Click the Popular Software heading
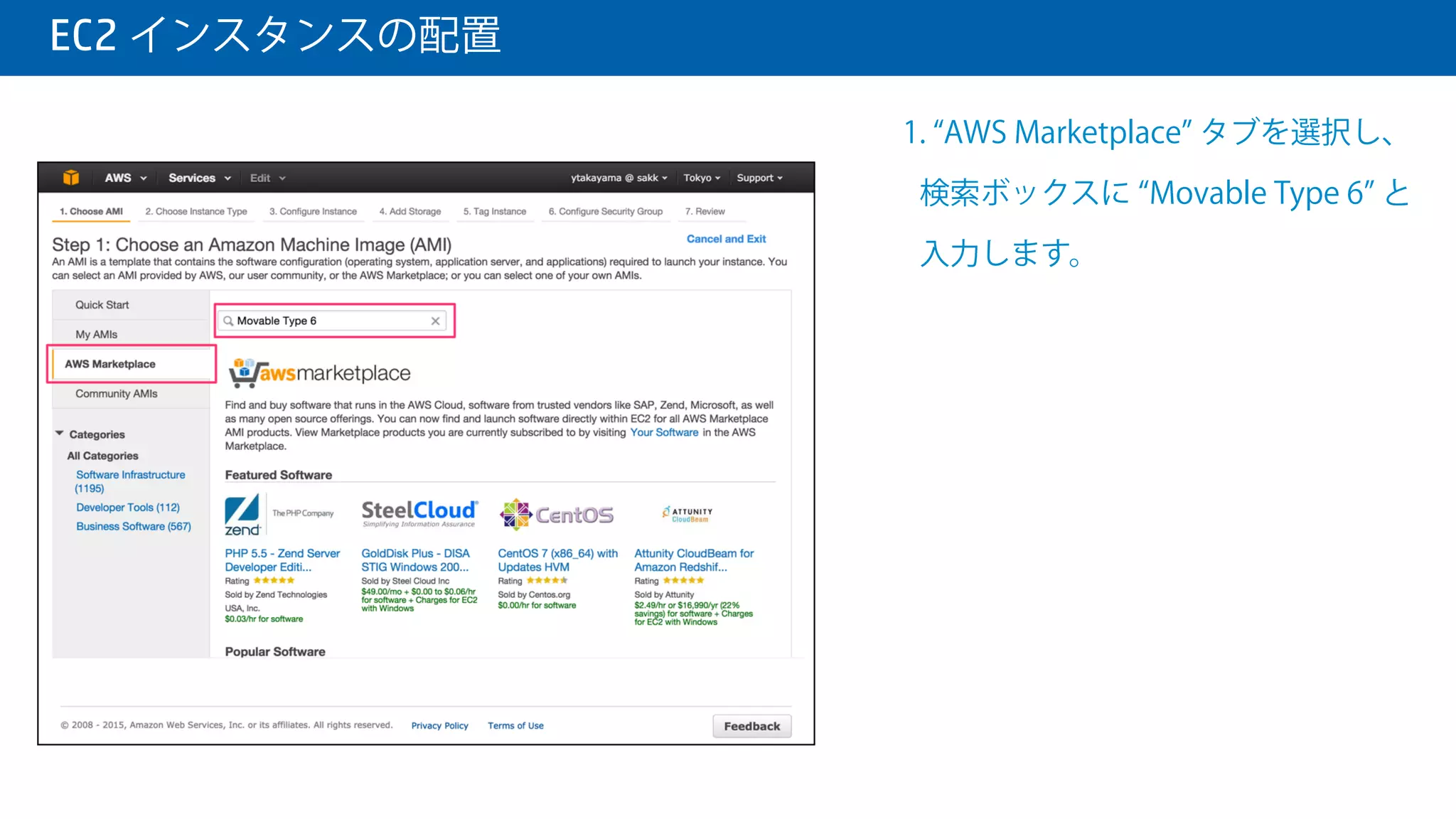Screen dimensions: 1456x819 pos(275,651)
